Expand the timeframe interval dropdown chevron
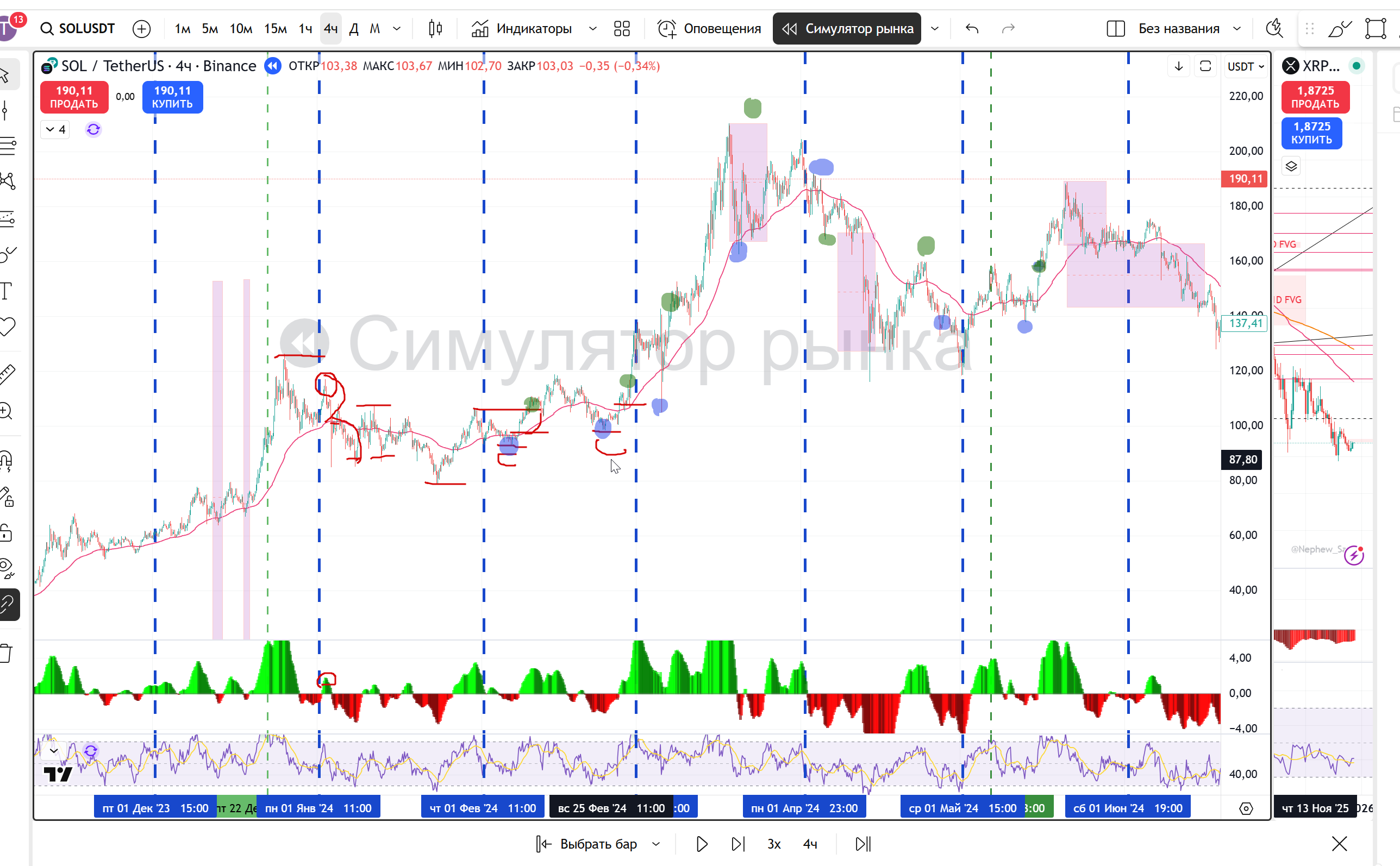Screen dimensions: 1400x866 pyautogui.click(x=396, y=29)
